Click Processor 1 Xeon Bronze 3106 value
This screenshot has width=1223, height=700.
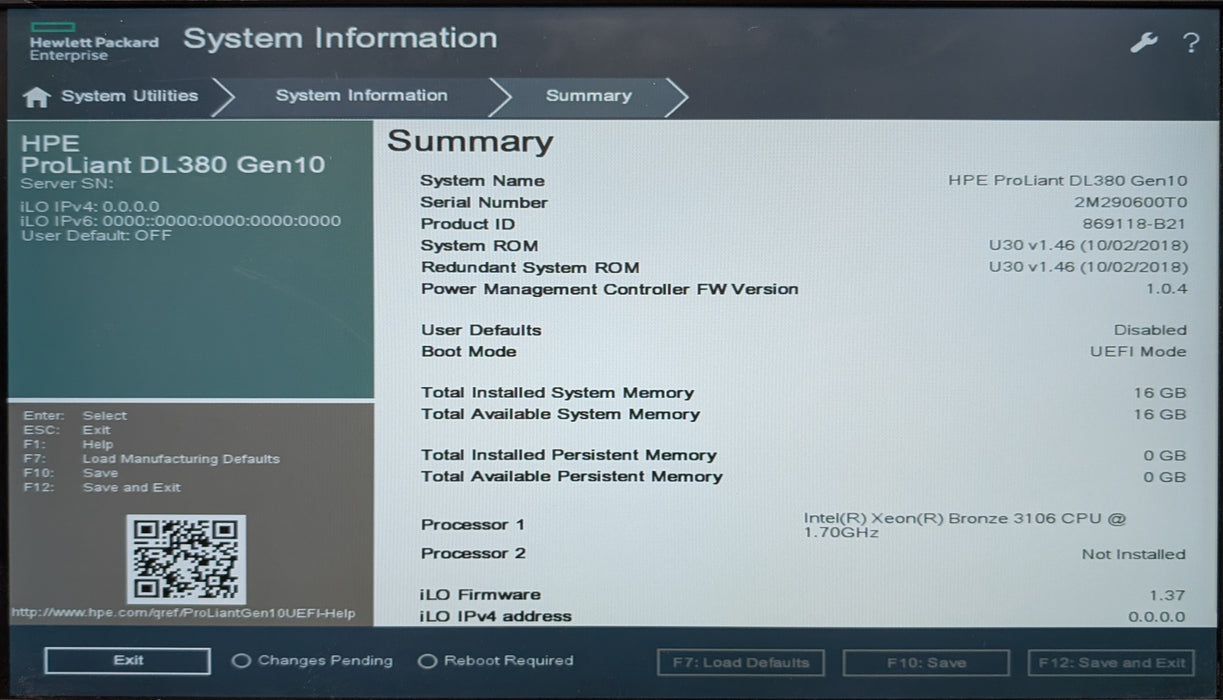pyautogui.click(x=965, y=526)
